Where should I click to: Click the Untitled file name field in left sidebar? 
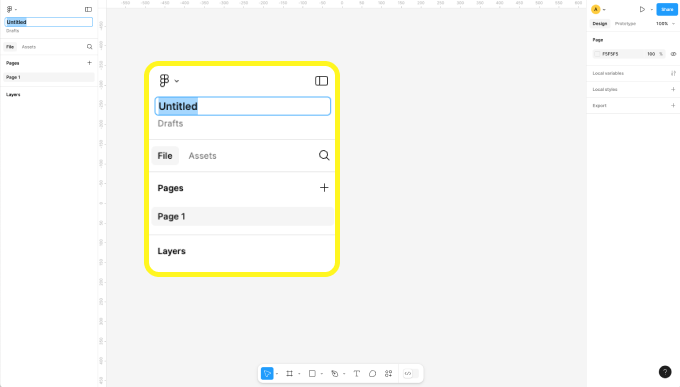(49, 22)
